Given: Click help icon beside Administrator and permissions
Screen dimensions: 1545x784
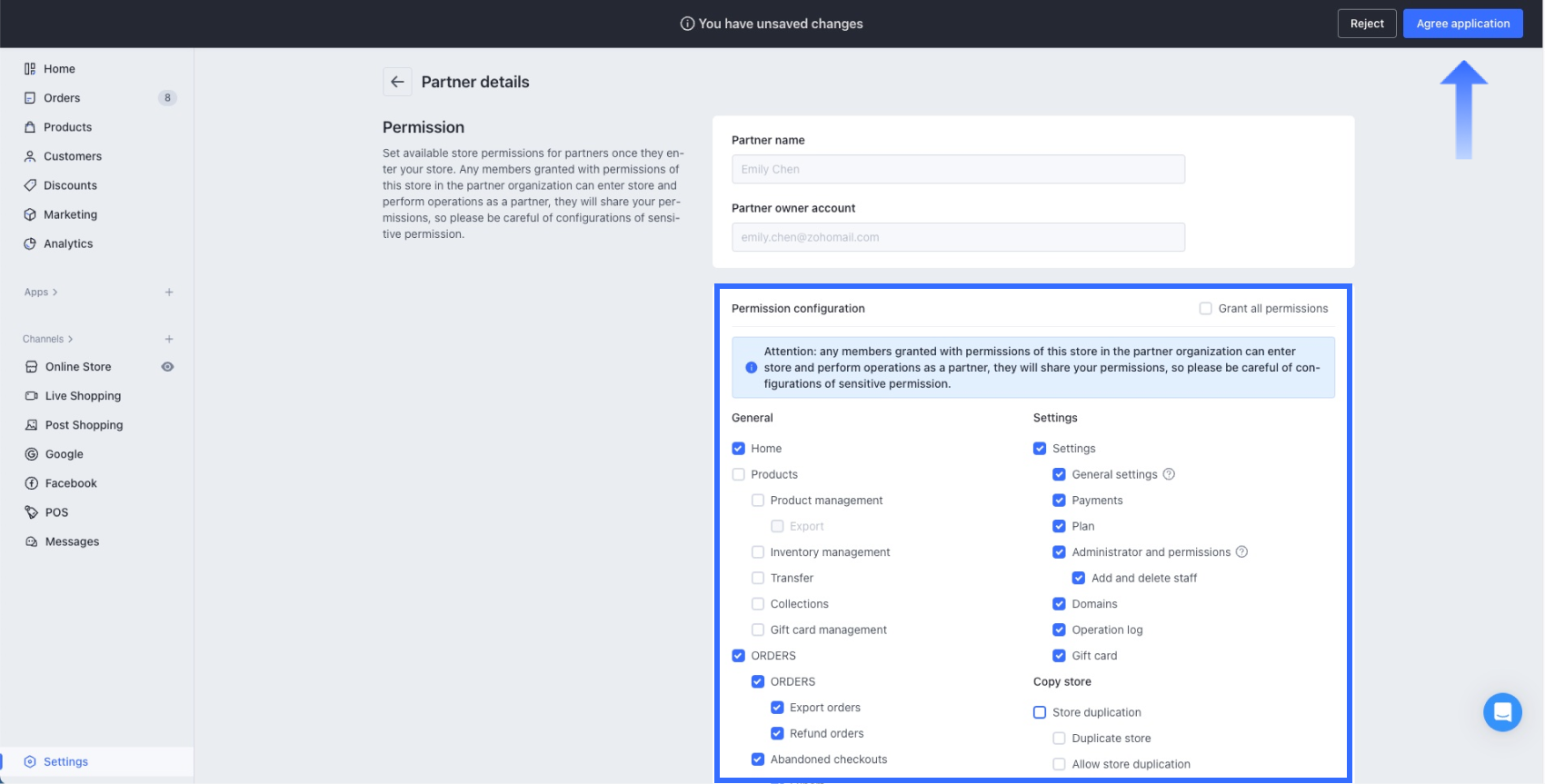Looking at the screenshot, I should 1241,552.
